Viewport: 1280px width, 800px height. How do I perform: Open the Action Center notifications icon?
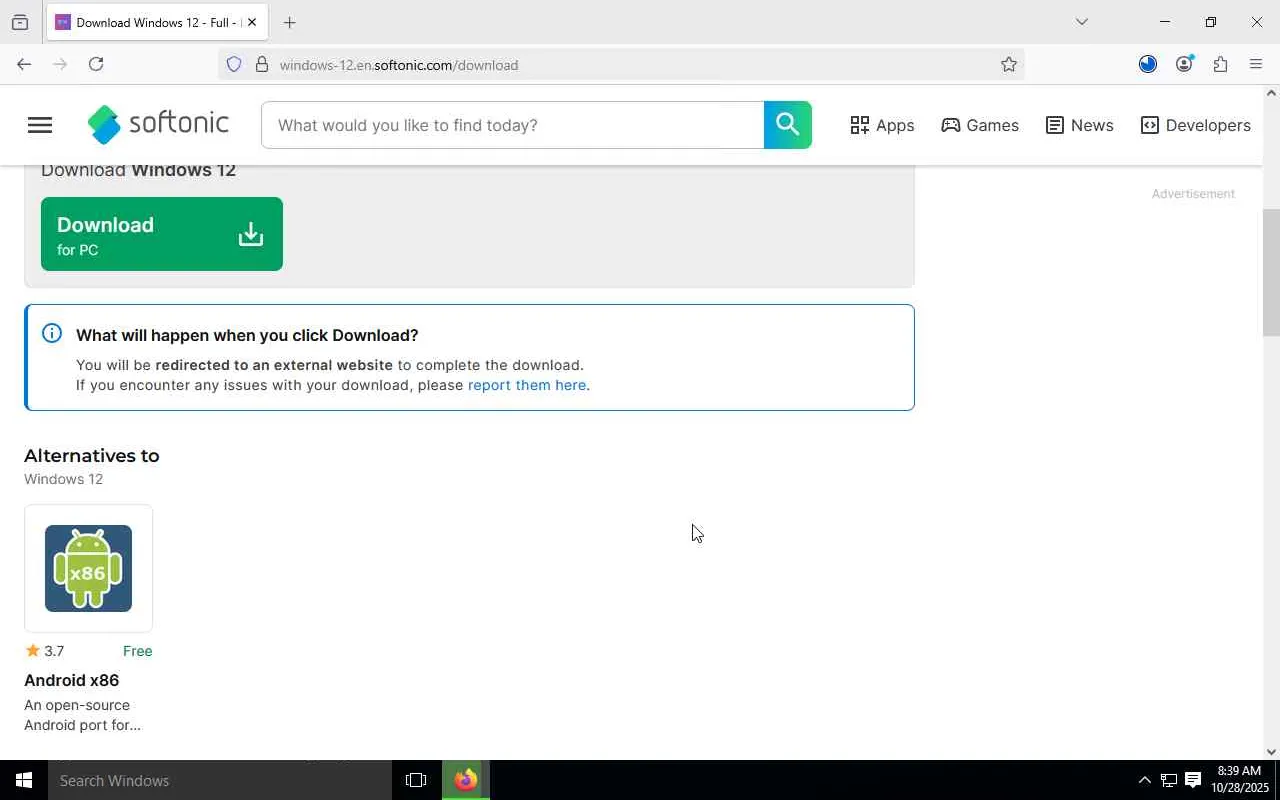tap(1193, 780)
